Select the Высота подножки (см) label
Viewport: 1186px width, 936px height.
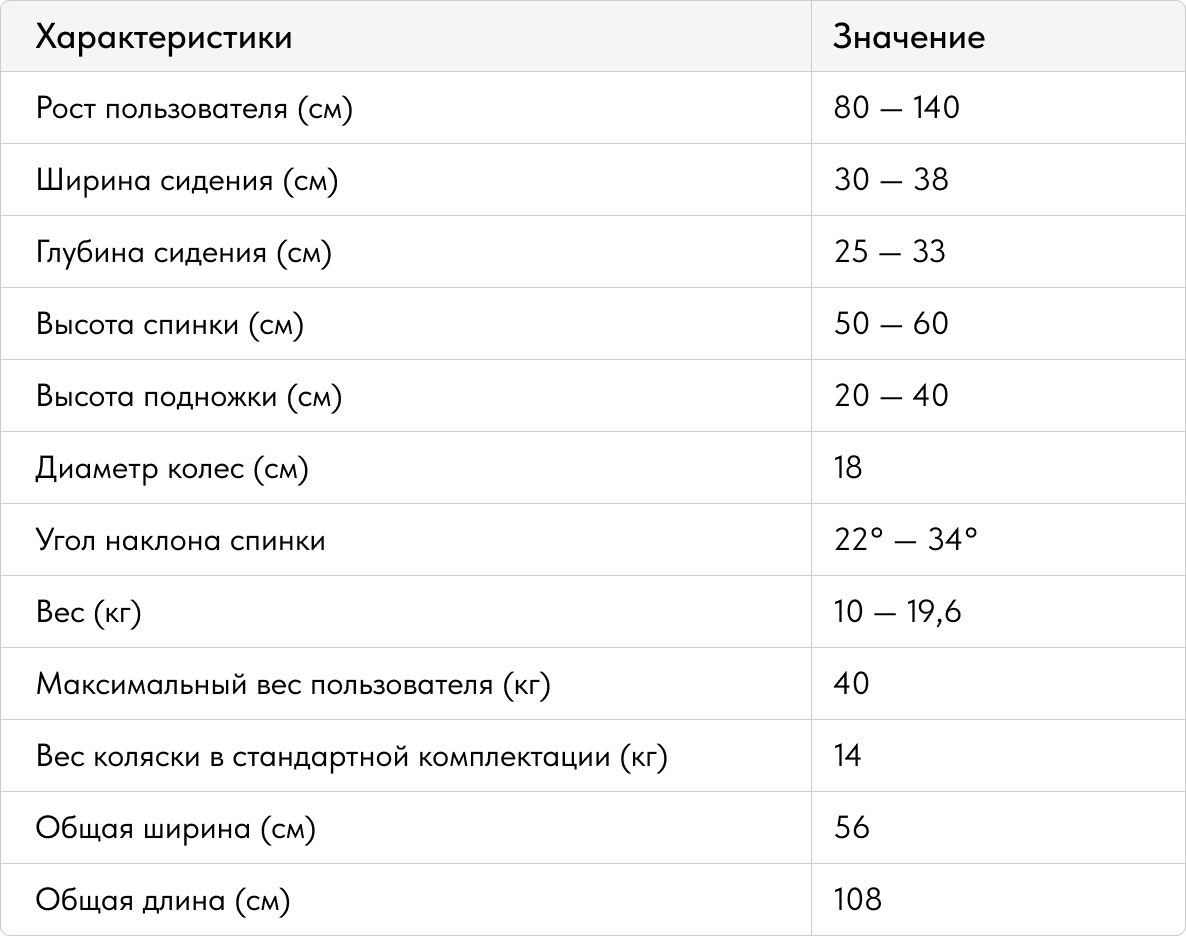point(189,396)
